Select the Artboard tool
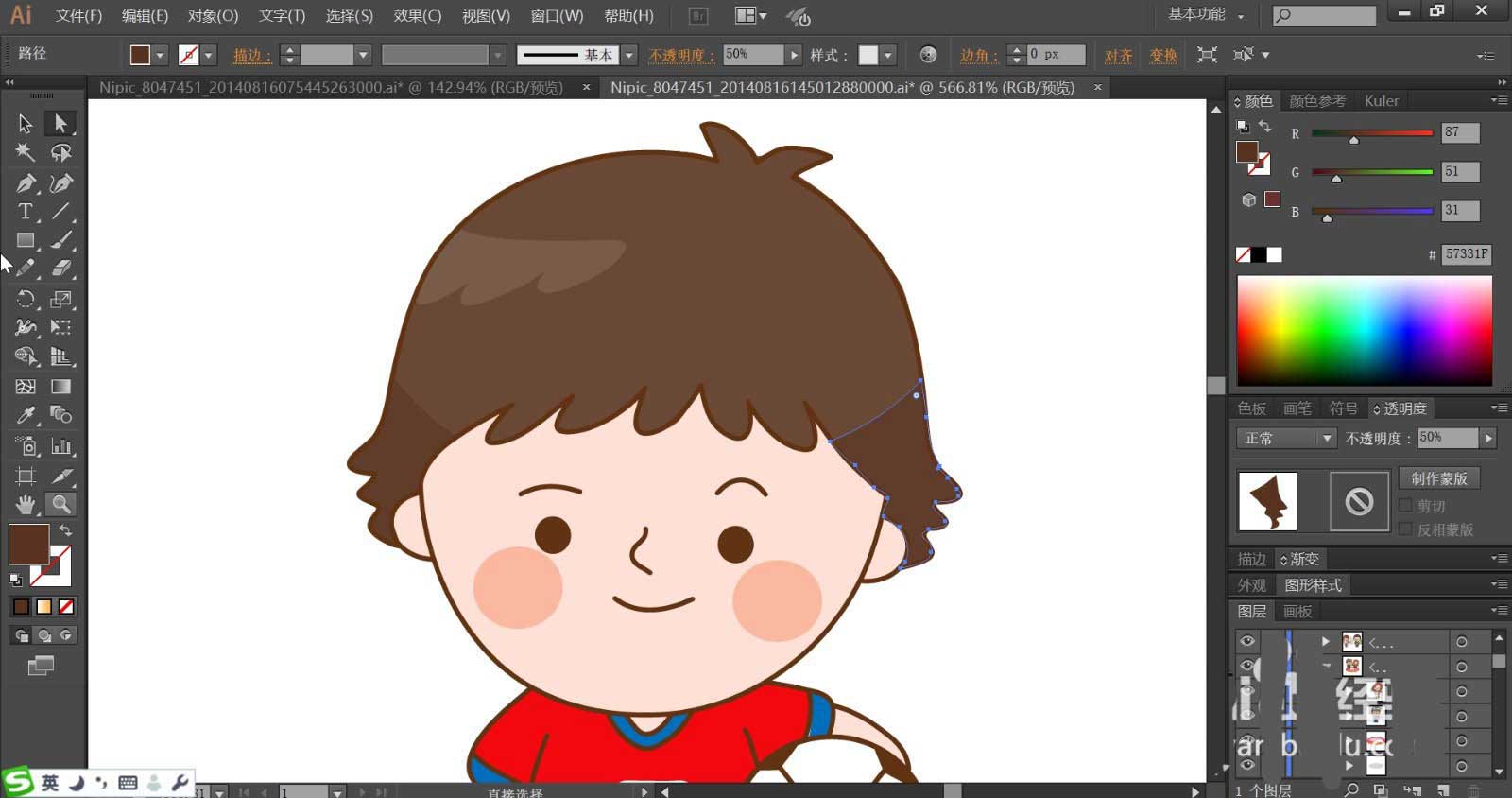 pos(26,476)
